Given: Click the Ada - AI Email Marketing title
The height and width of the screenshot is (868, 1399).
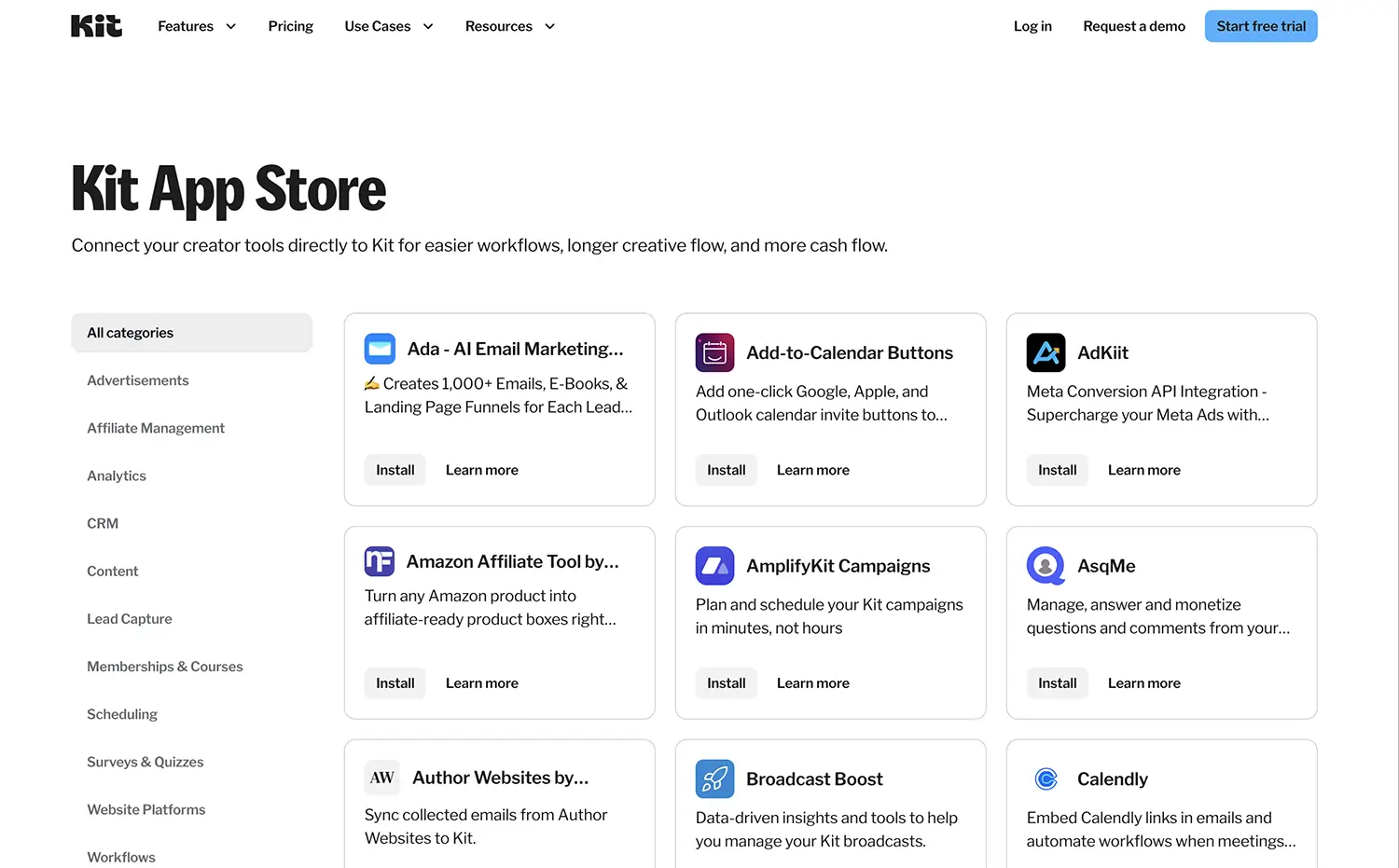Looking at the screenshot, I should pyautogui.click(x=515, y=349).
